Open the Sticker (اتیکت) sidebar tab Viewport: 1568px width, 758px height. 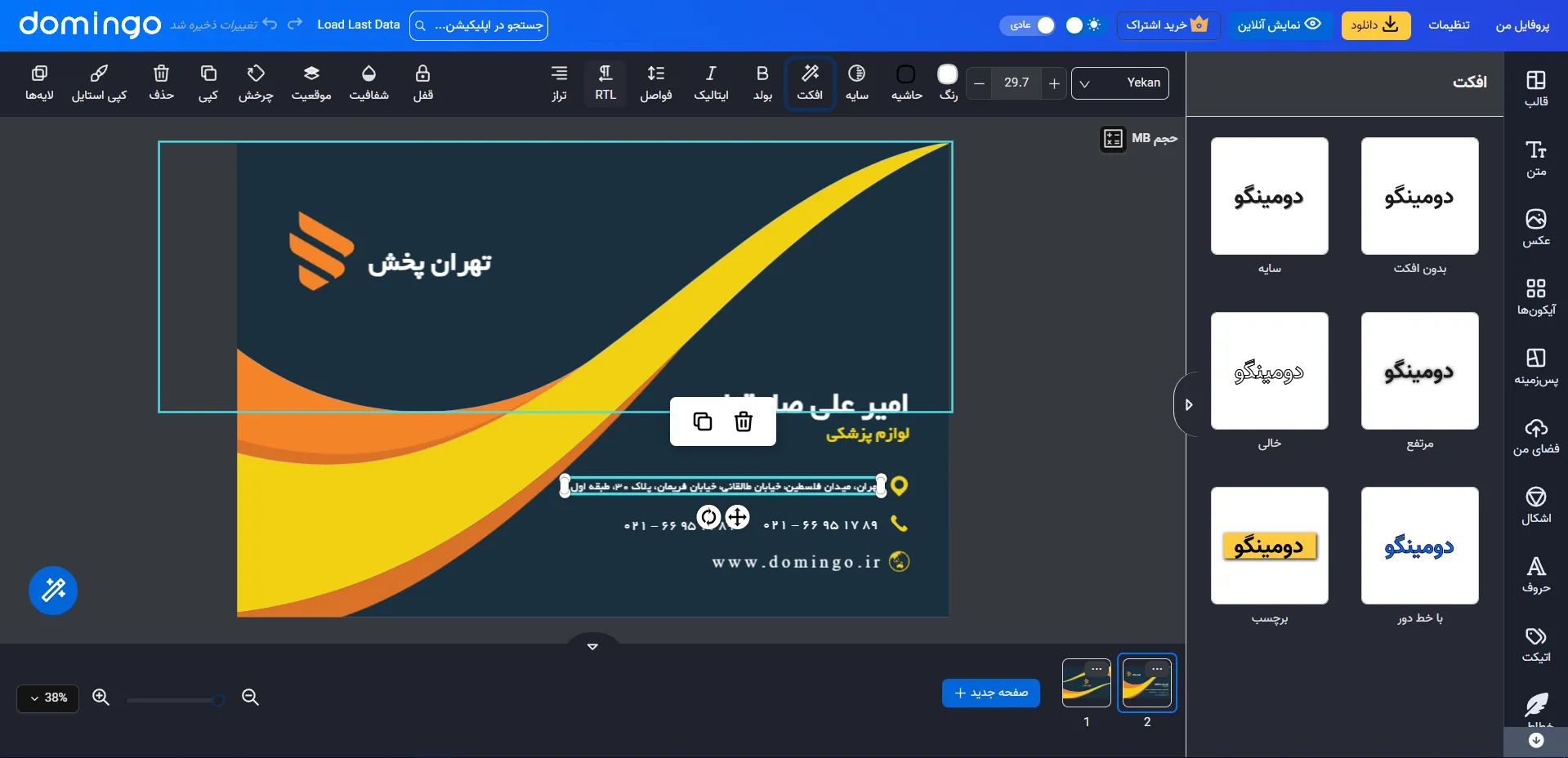click(1536, 644)
